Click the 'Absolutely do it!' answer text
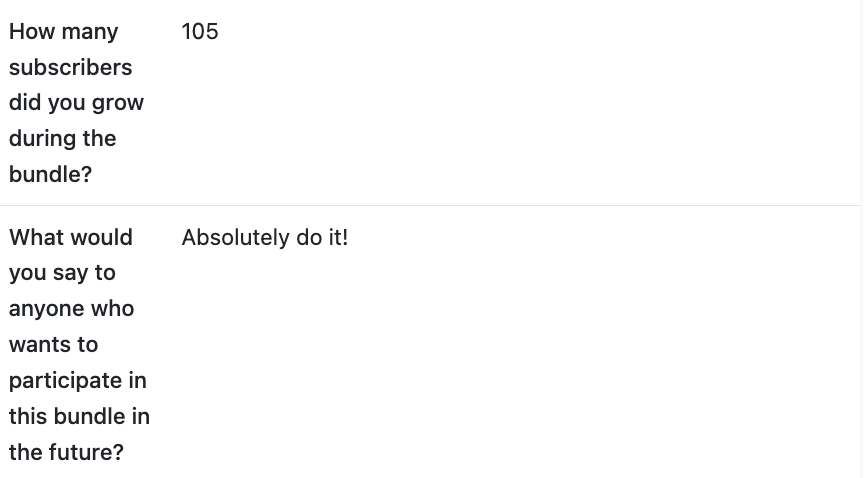The image size is (864, 478). coord(264,238)
